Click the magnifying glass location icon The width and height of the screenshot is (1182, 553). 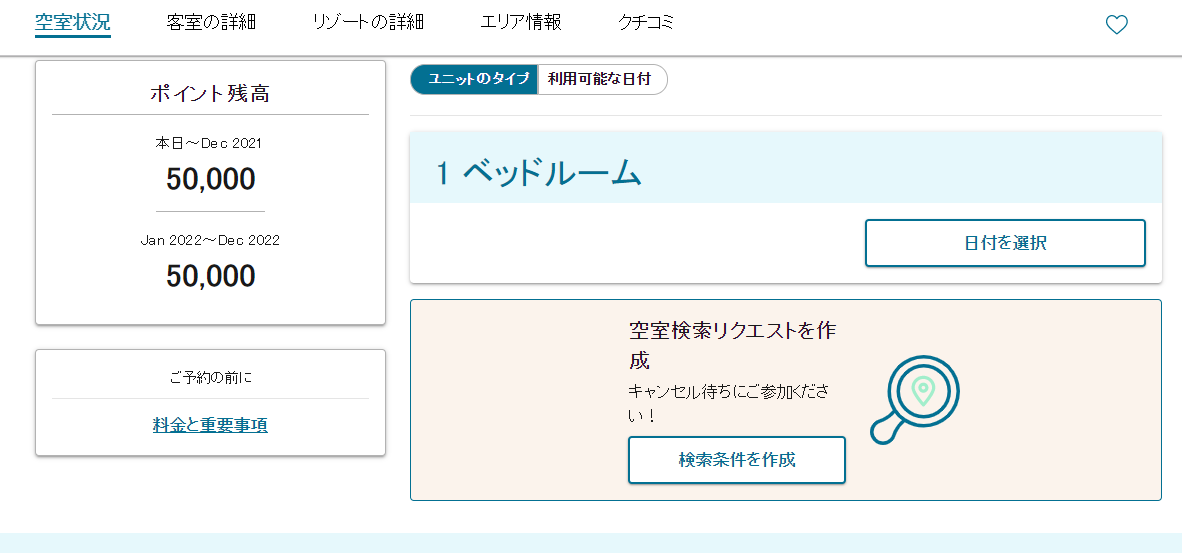point(914,399)
